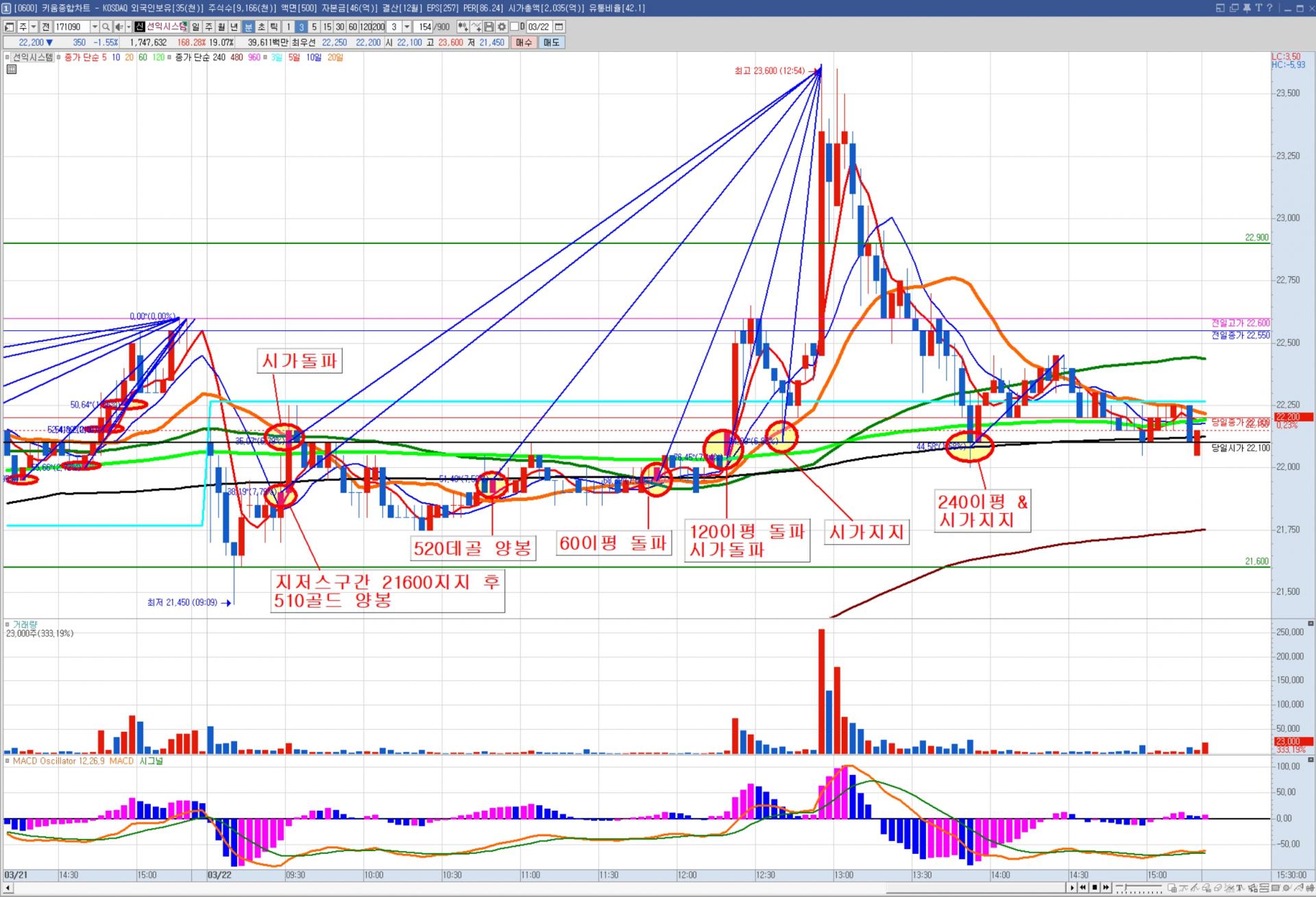Click the blue 매도 sell button
1316x897 pixels.
point(551,42)
